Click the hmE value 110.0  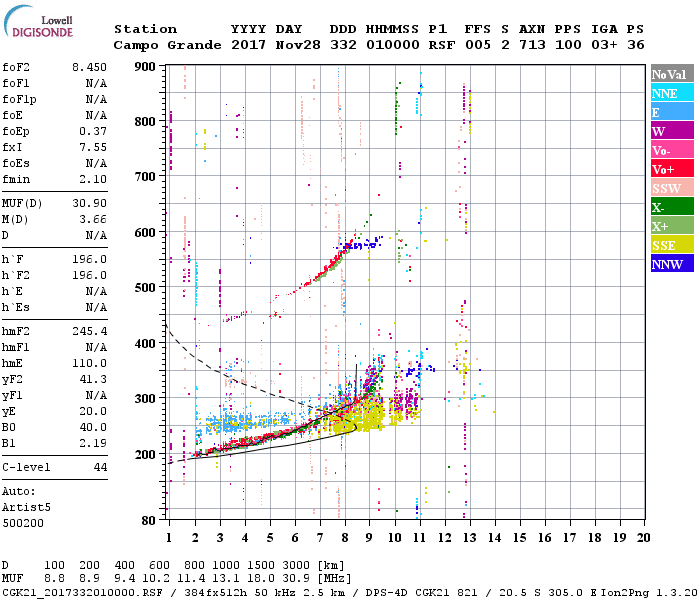point(89,363)
